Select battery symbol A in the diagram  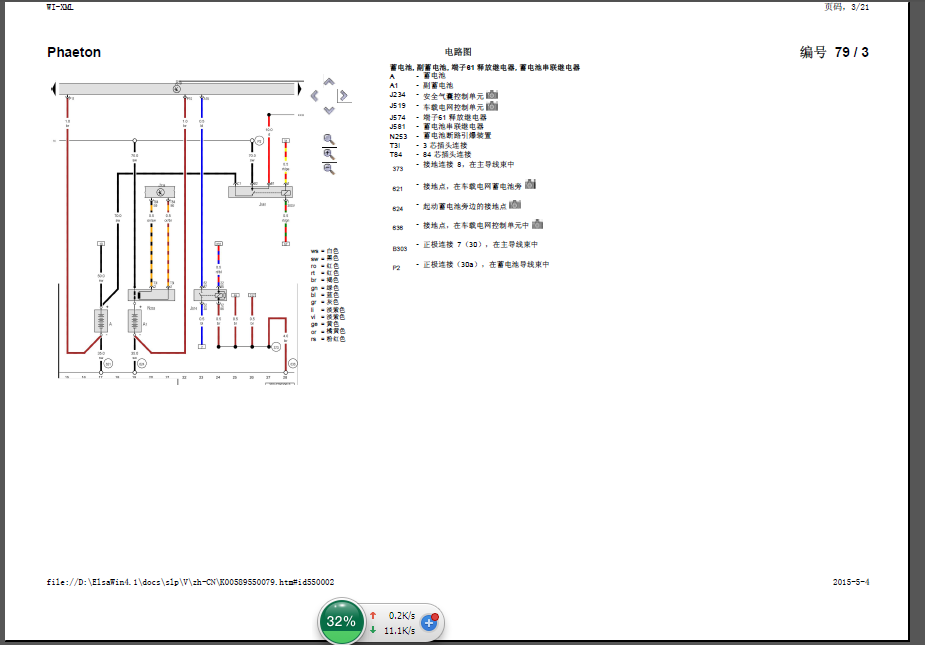101,321
